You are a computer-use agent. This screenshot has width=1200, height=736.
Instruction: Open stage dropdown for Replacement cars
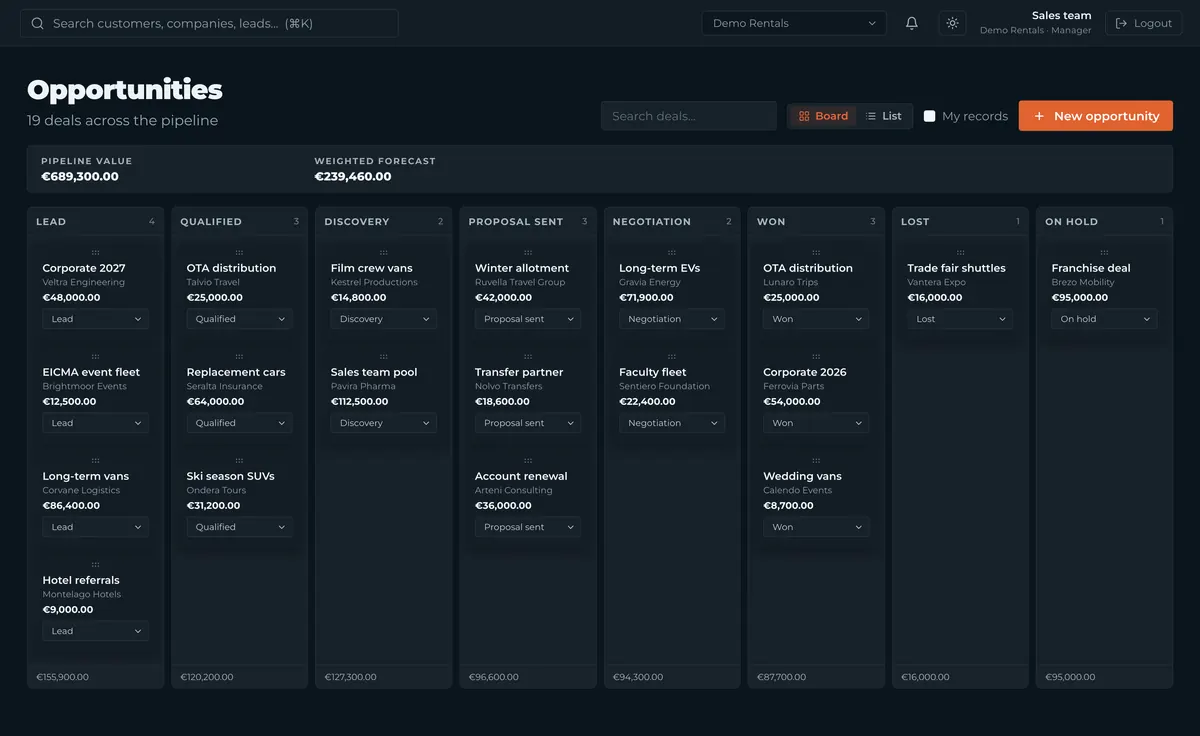click(240, 423)
